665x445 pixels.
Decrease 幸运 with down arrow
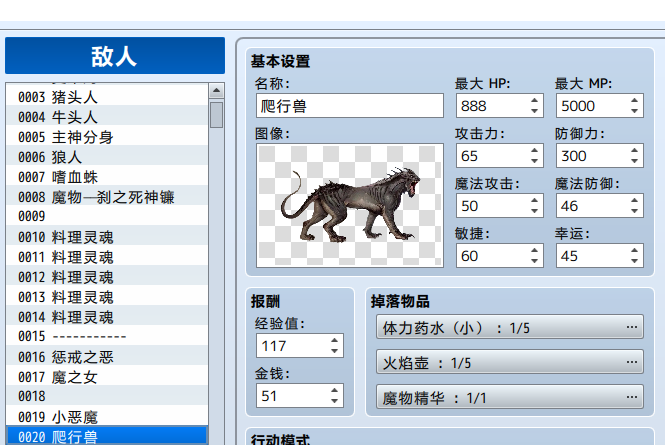[634, 261]
